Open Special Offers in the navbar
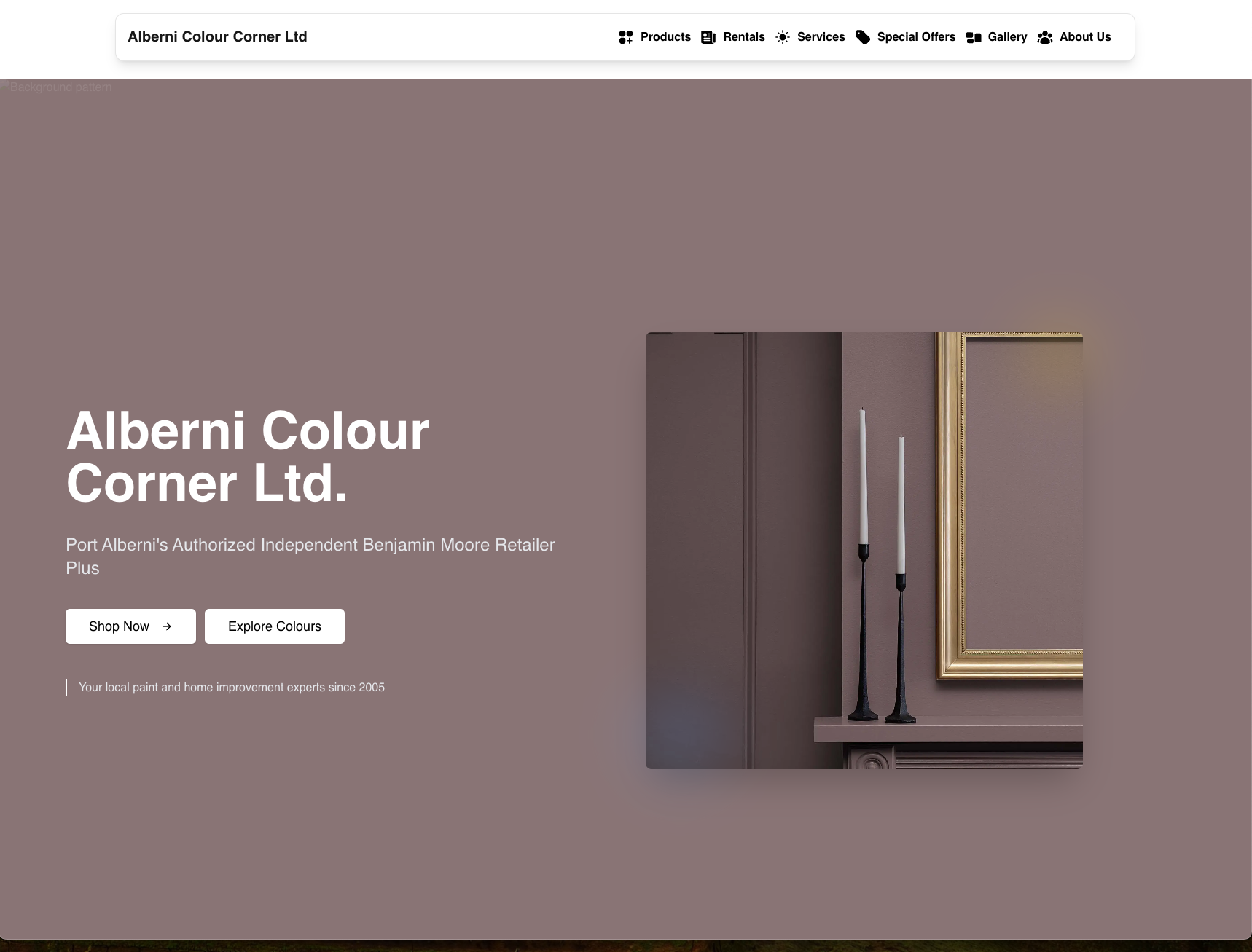This screenshot has height=952, width=1252. coord(905,37)
